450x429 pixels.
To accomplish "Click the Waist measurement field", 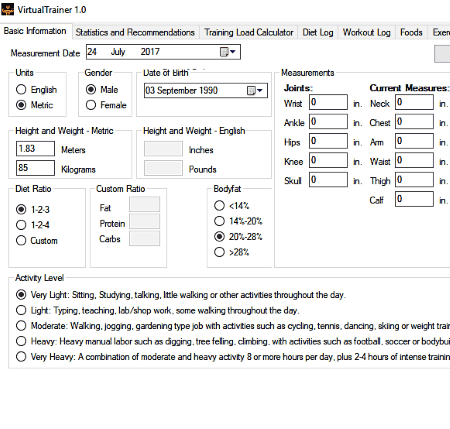I will point(414,160).
